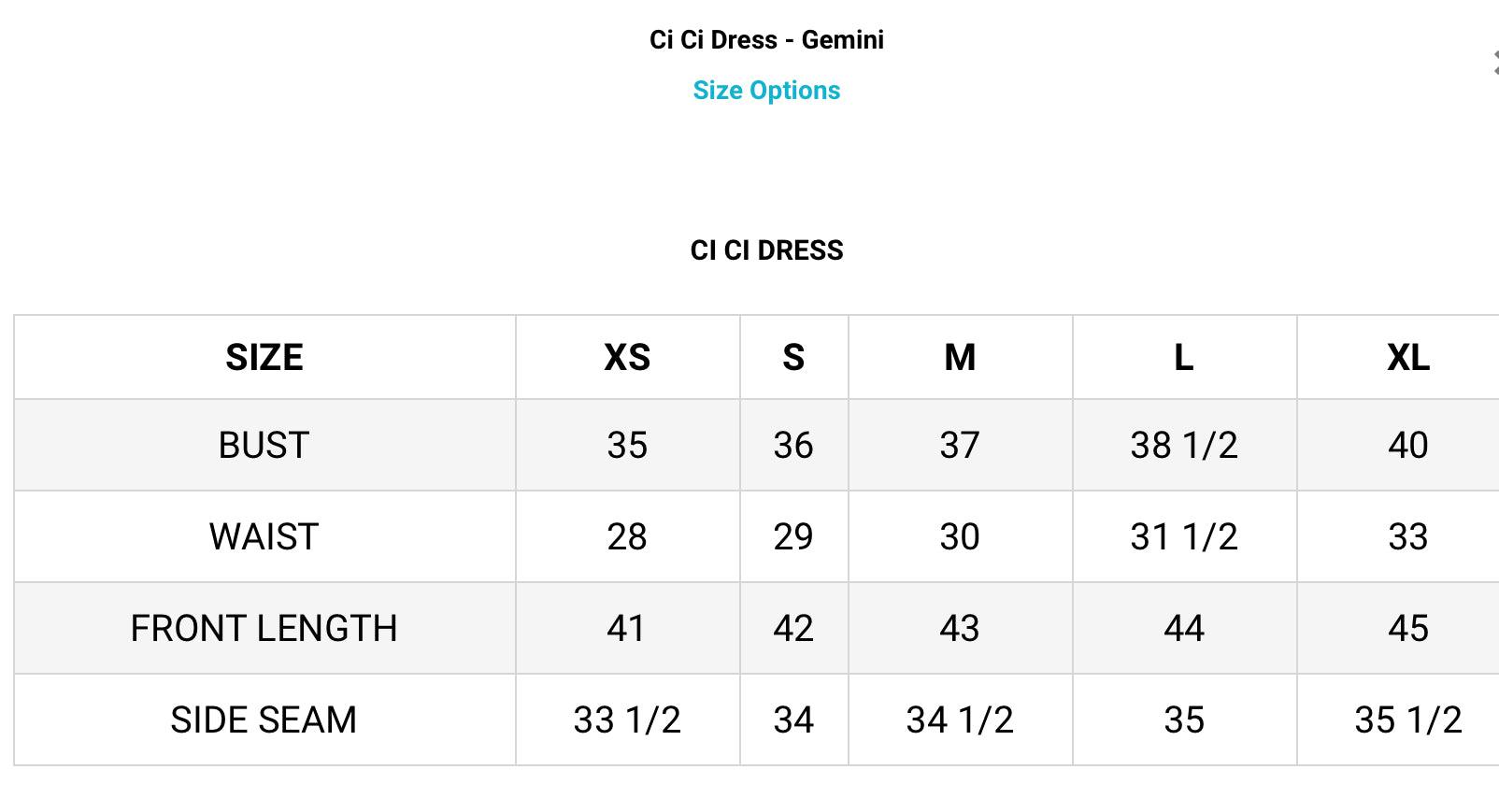Select the CI CI DRESS table heading

point(766,250)
